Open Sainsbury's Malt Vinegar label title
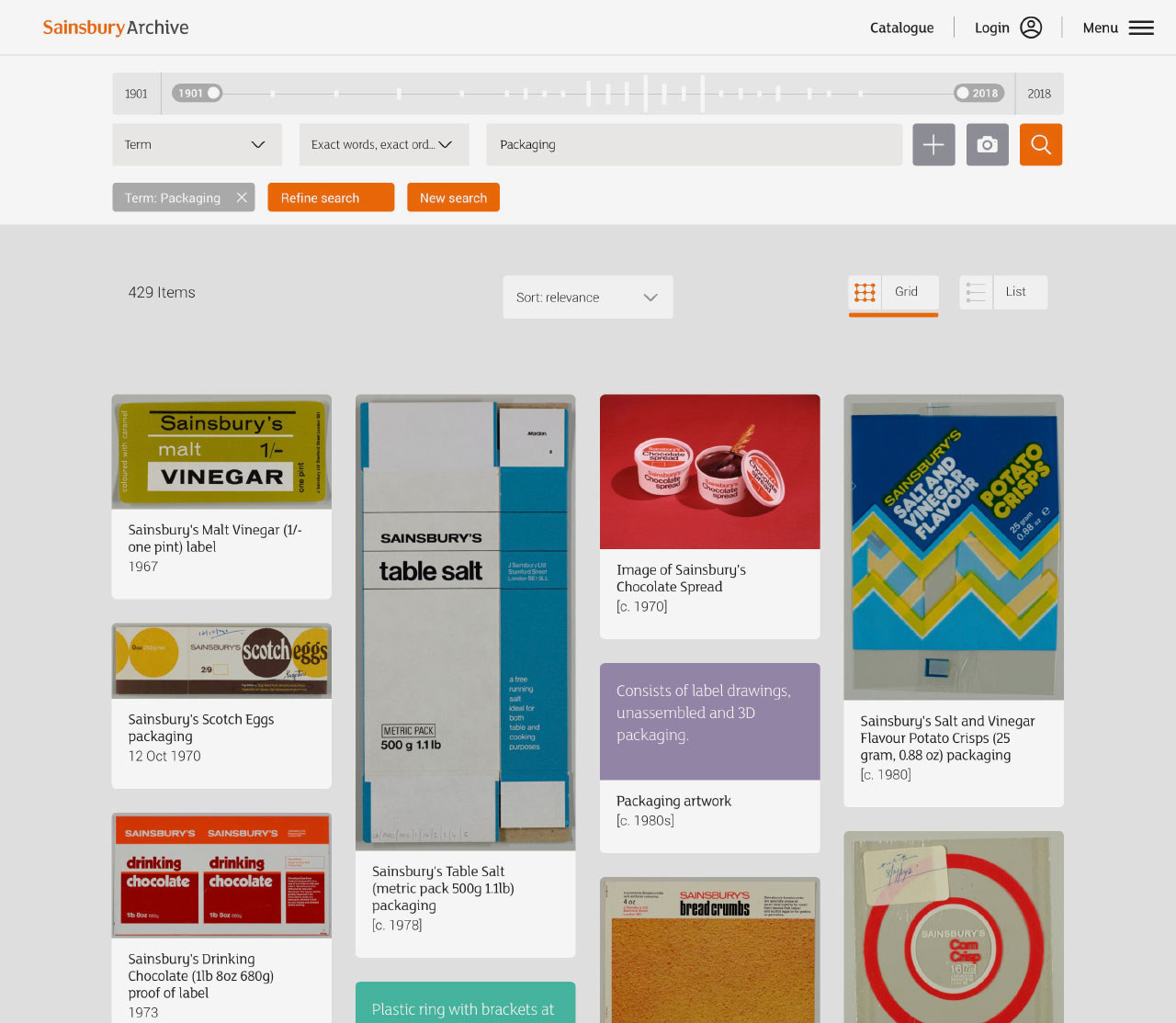 pos(215,538)
